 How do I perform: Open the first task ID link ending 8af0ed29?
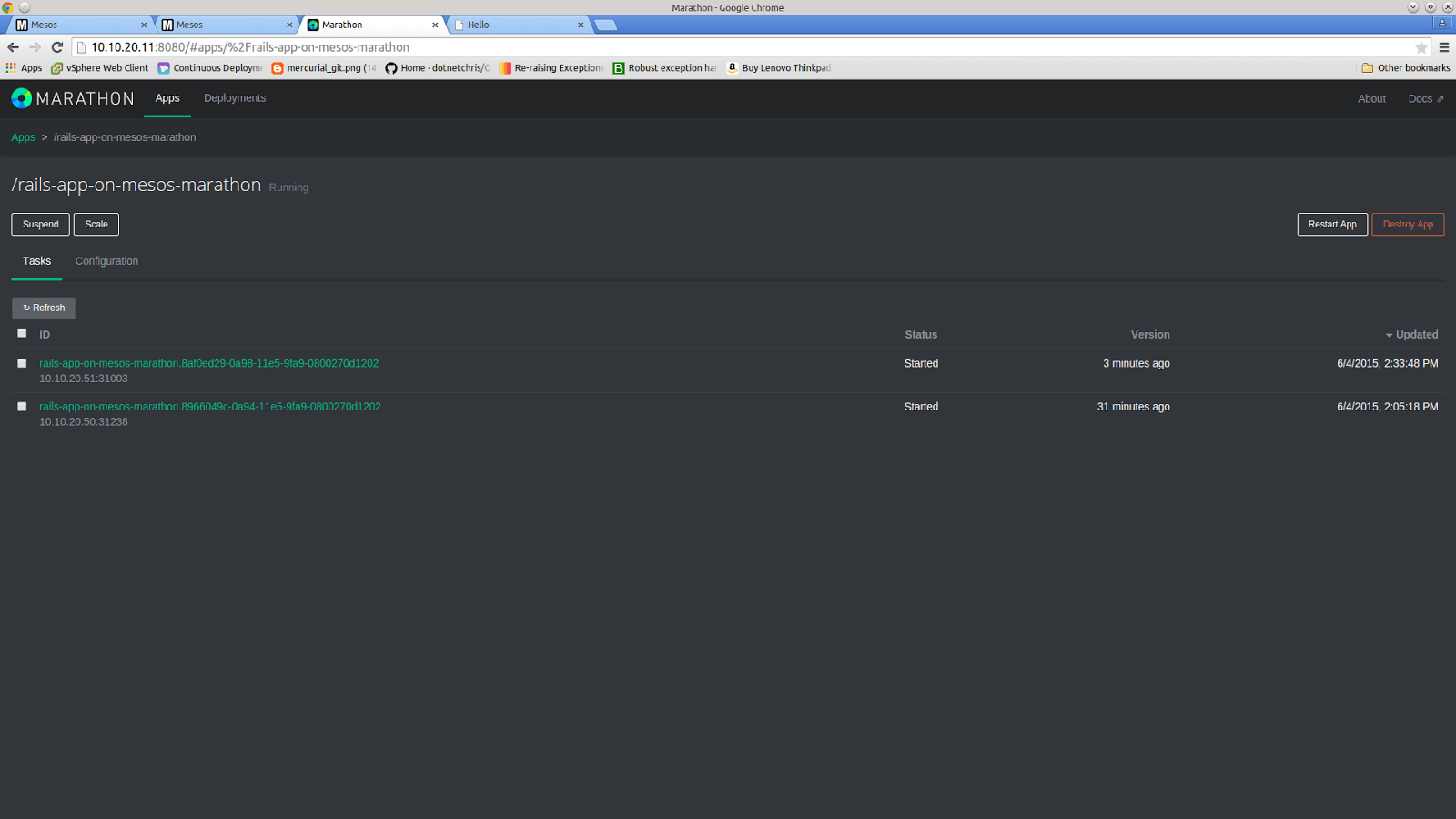[x=208, y=363]
